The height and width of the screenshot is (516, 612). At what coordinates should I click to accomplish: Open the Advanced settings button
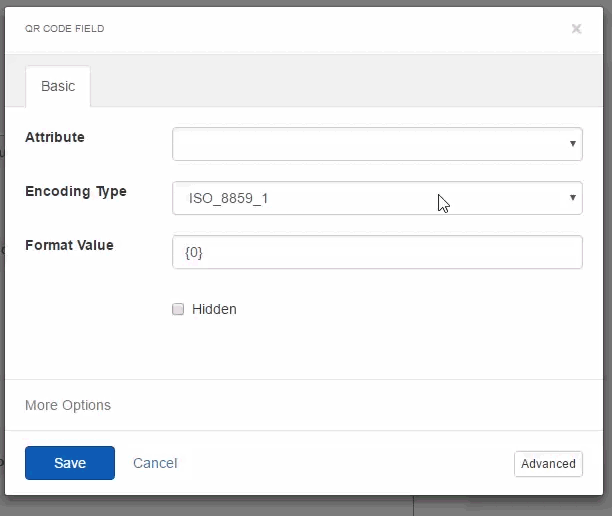coord(548,464)
